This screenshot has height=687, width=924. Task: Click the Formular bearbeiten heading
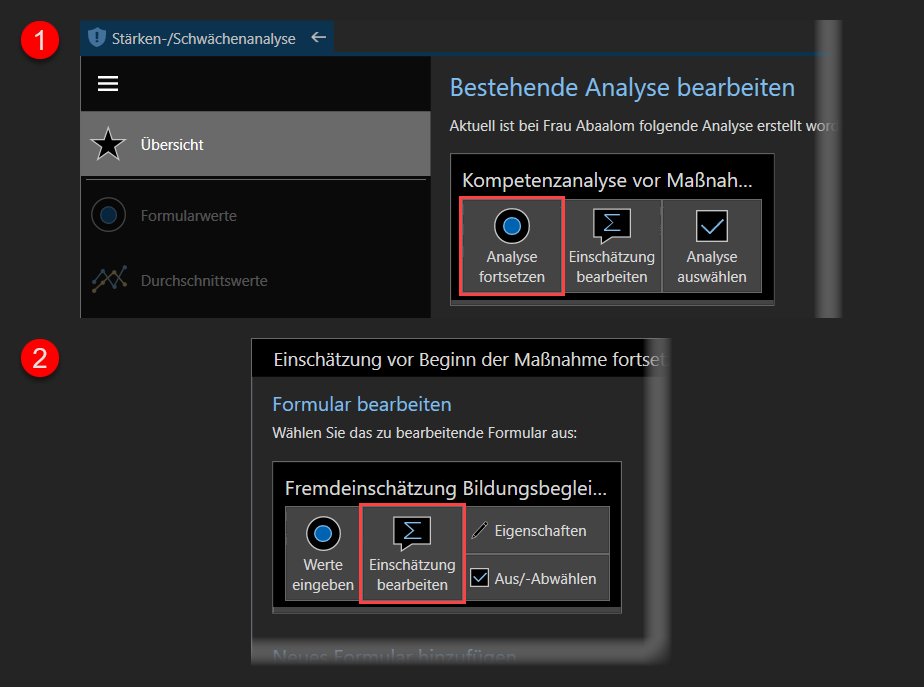(x=362, y=404)
